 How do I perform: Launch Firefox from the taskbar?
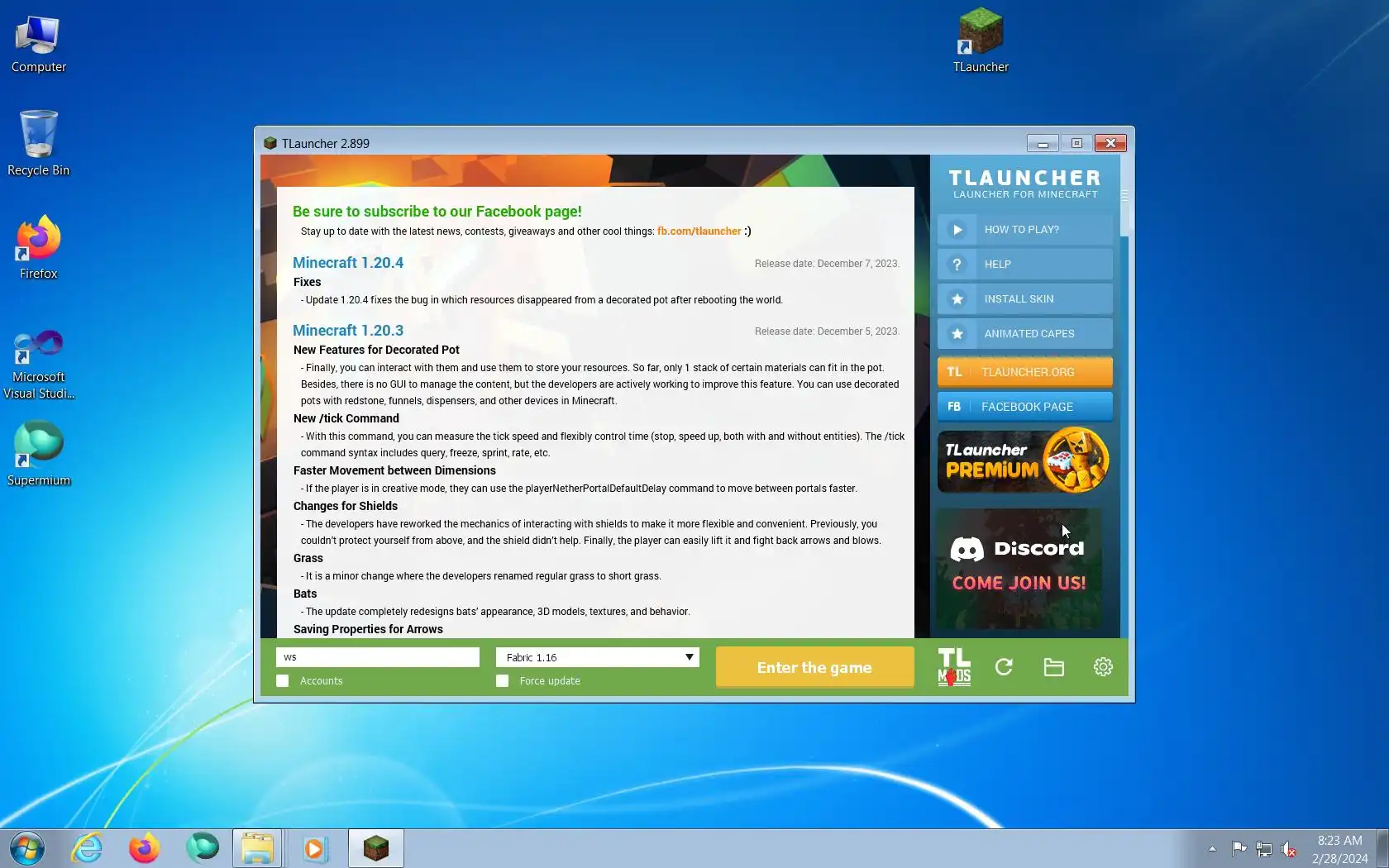pyautogui.click(x=144, y=848)
